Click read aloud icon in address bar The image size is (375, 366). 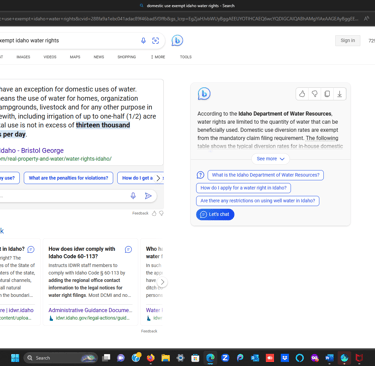pyautogui.click(x=366, y=19)
